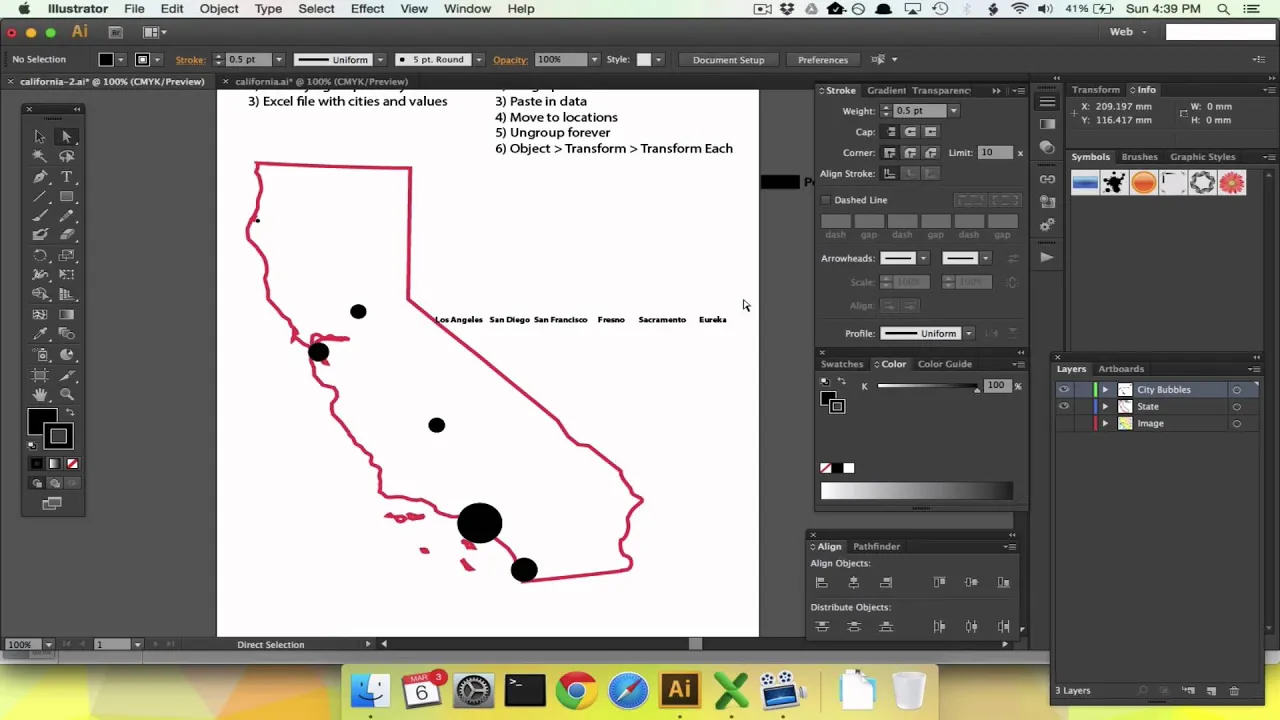Select the Scale tool

tap(67, 255)
